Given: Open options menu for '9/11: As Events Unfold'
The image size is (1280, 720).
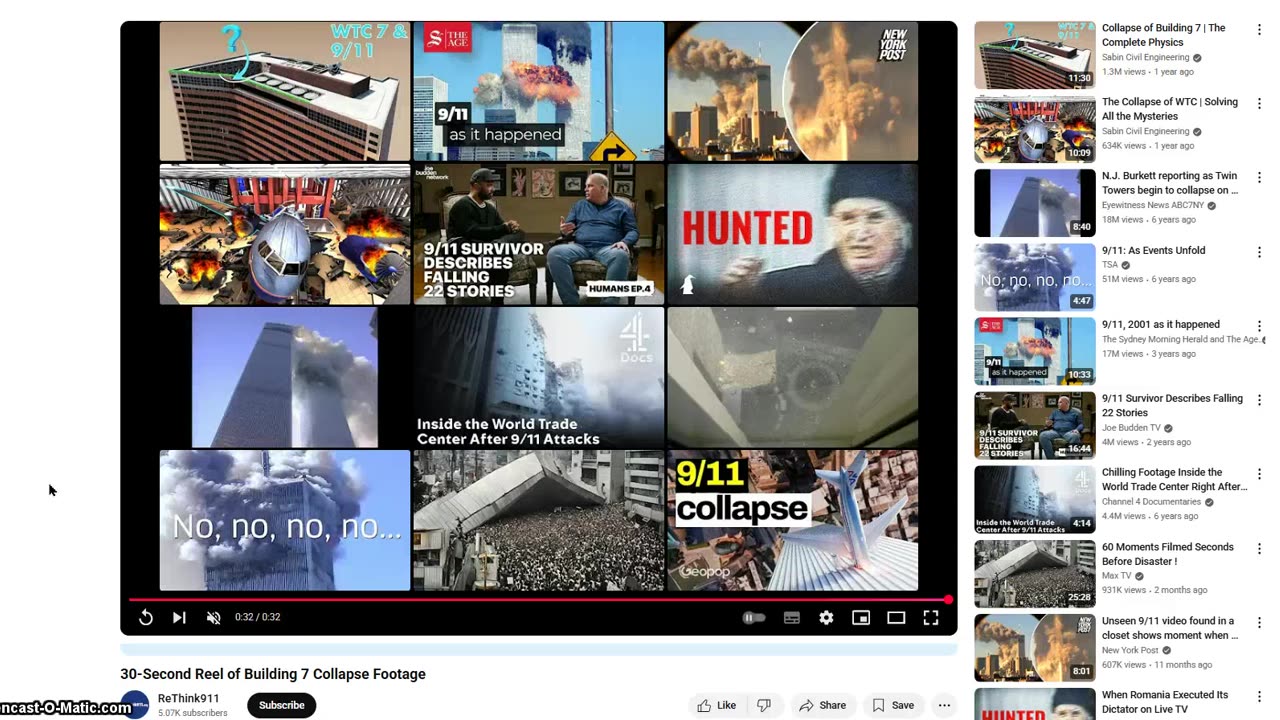Looking at the screenshot, I should pyautogui.click(x=1259, y=252).
